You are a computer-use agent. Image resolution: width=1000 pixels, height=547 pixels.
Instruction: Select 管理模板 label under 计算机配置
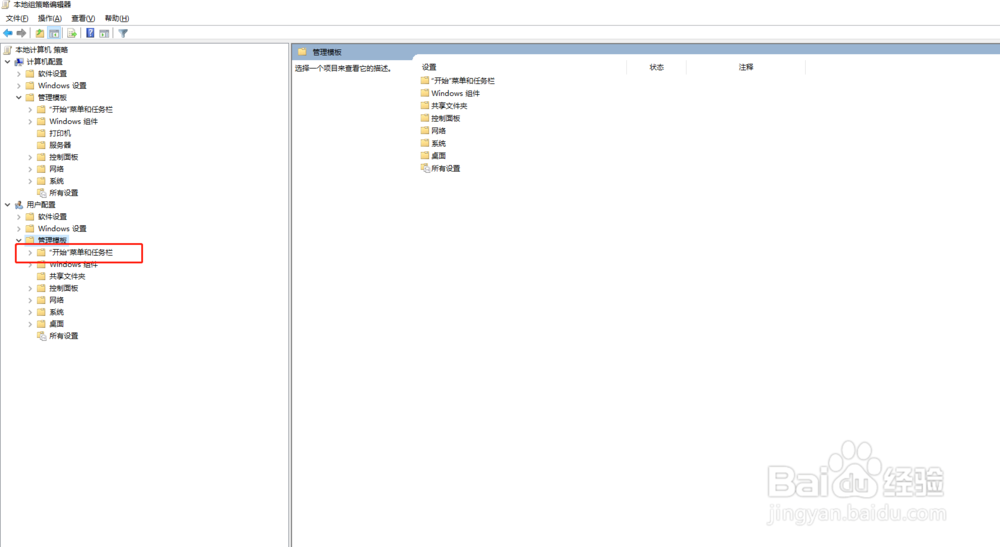coord(52,98)
